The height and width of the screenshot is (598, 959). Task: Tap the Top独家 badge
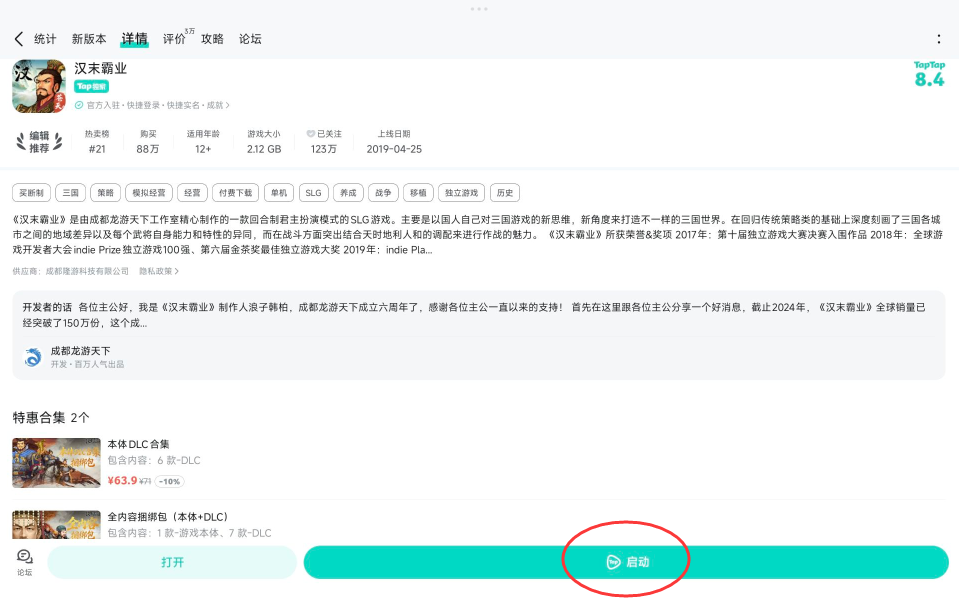point(92,87)
